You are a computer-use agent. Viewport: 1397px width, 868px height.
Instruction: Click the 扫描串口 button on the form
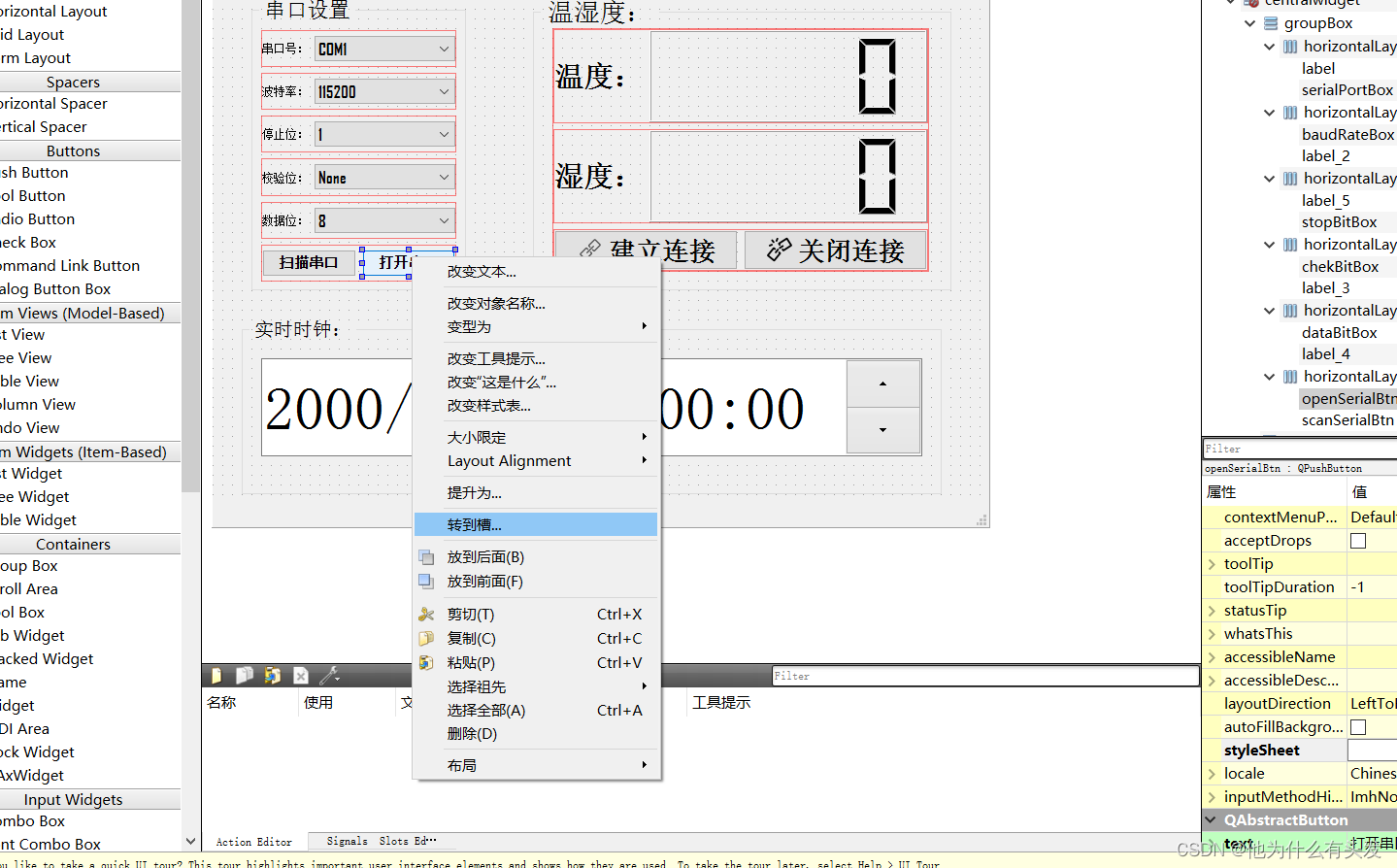click(309, 262)
